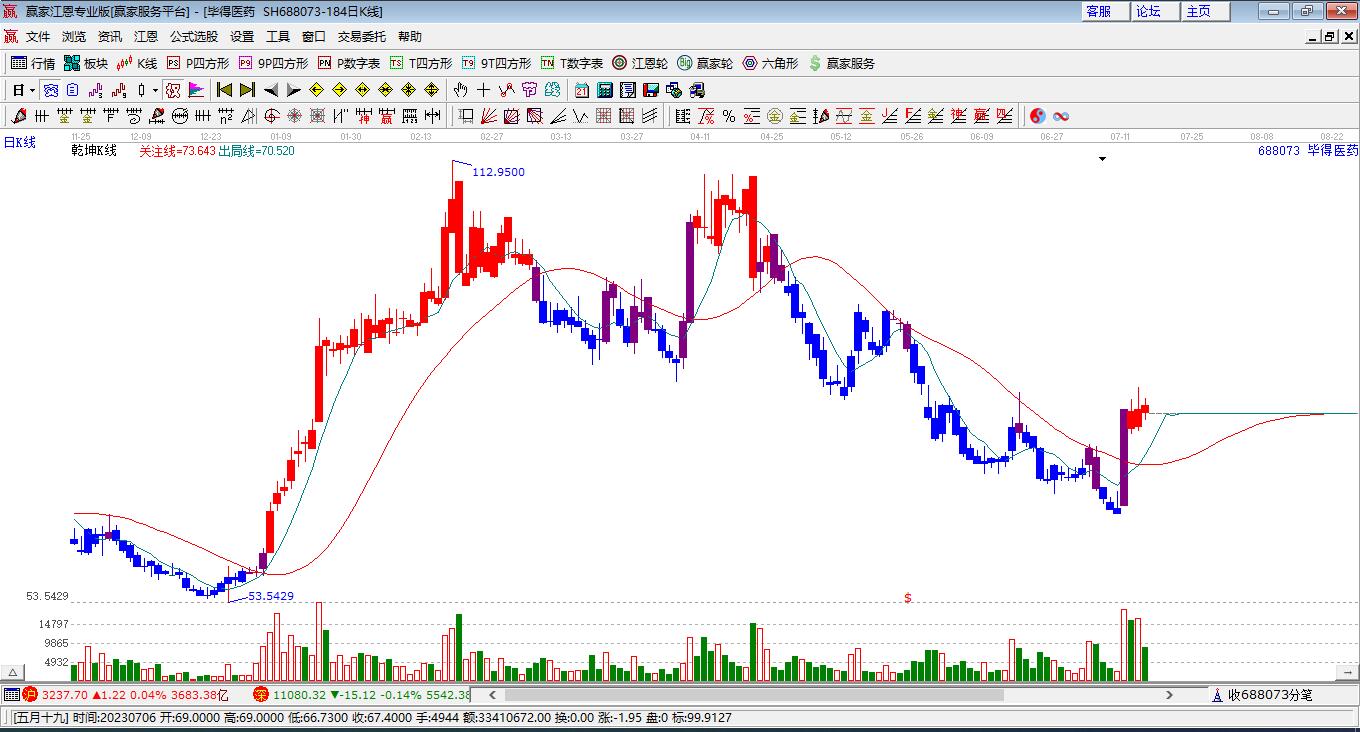Click the 主页 button
1360x732 pixels.
coord(1205,11)
